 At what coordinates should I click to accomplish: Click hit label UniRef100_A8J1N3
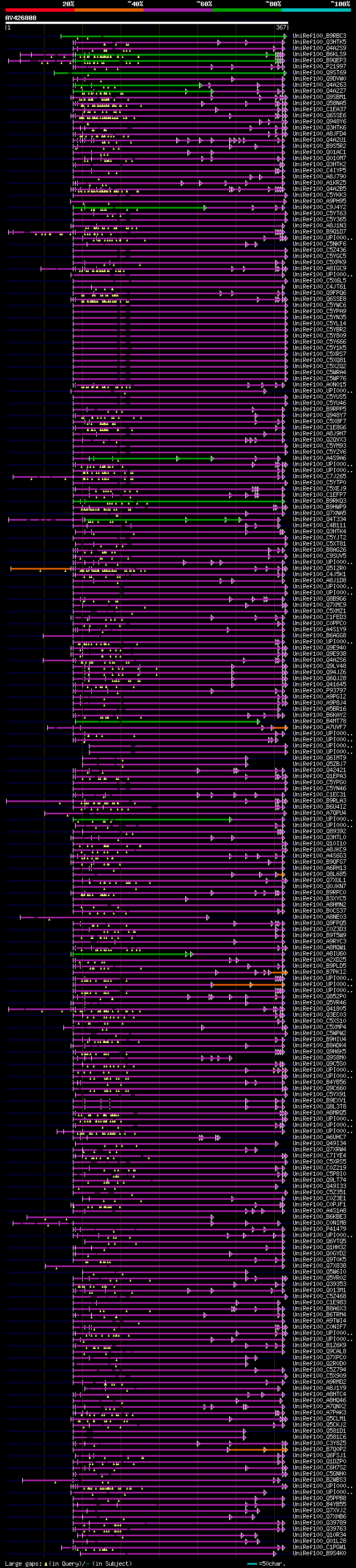click(319, 226)
